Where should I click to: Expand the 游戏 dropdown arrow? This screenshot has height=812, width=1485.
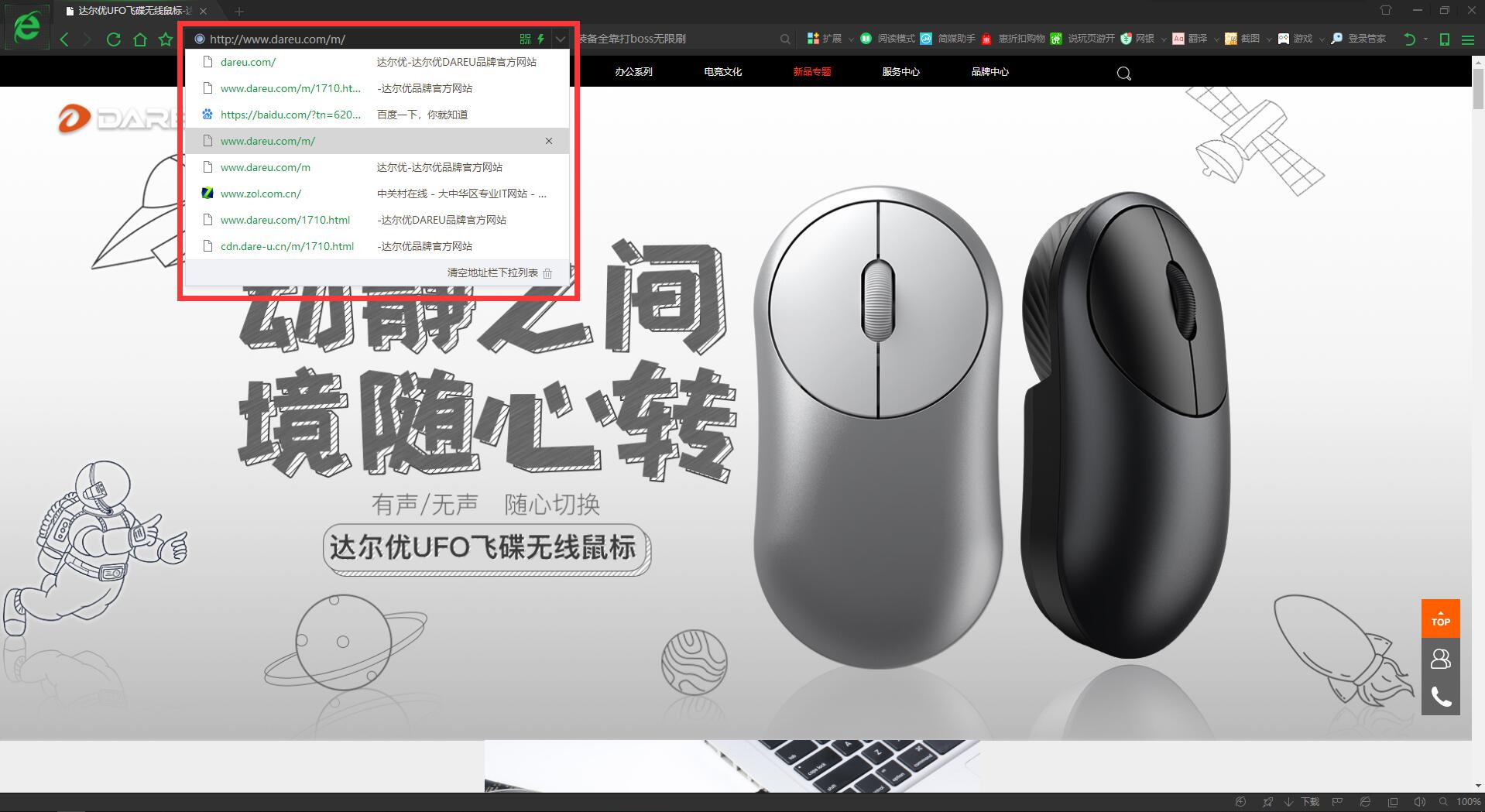tap(1322, 39)
